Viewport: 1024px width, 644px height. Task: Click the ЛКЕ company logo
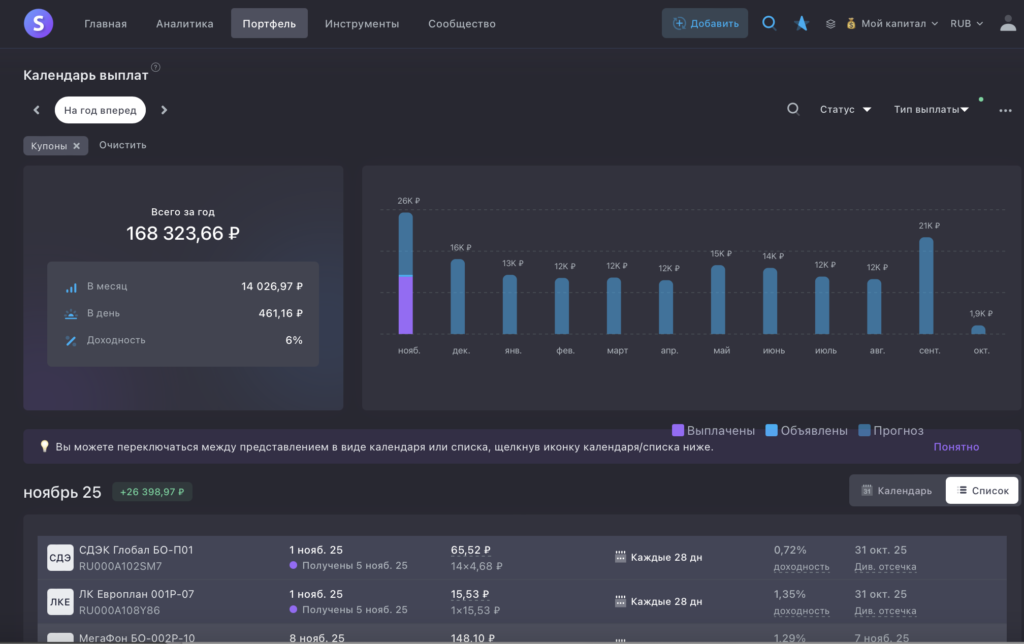(60, 602)
